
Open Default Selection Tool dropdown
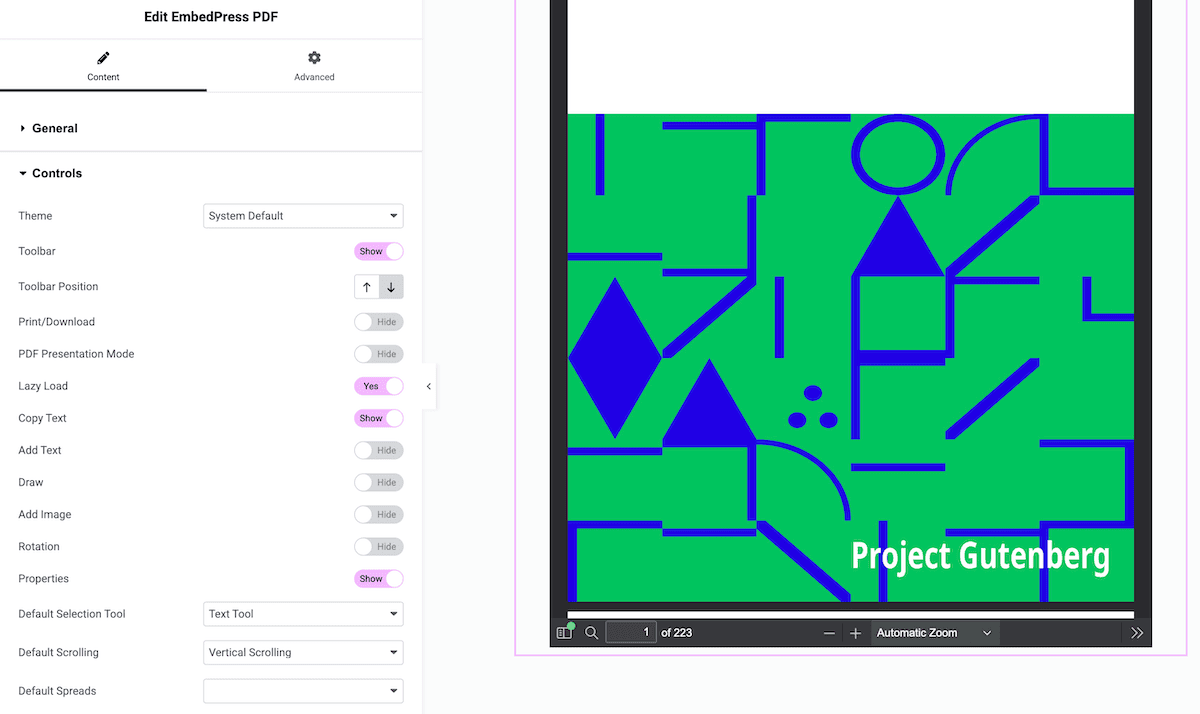click(x=303, y=614)
